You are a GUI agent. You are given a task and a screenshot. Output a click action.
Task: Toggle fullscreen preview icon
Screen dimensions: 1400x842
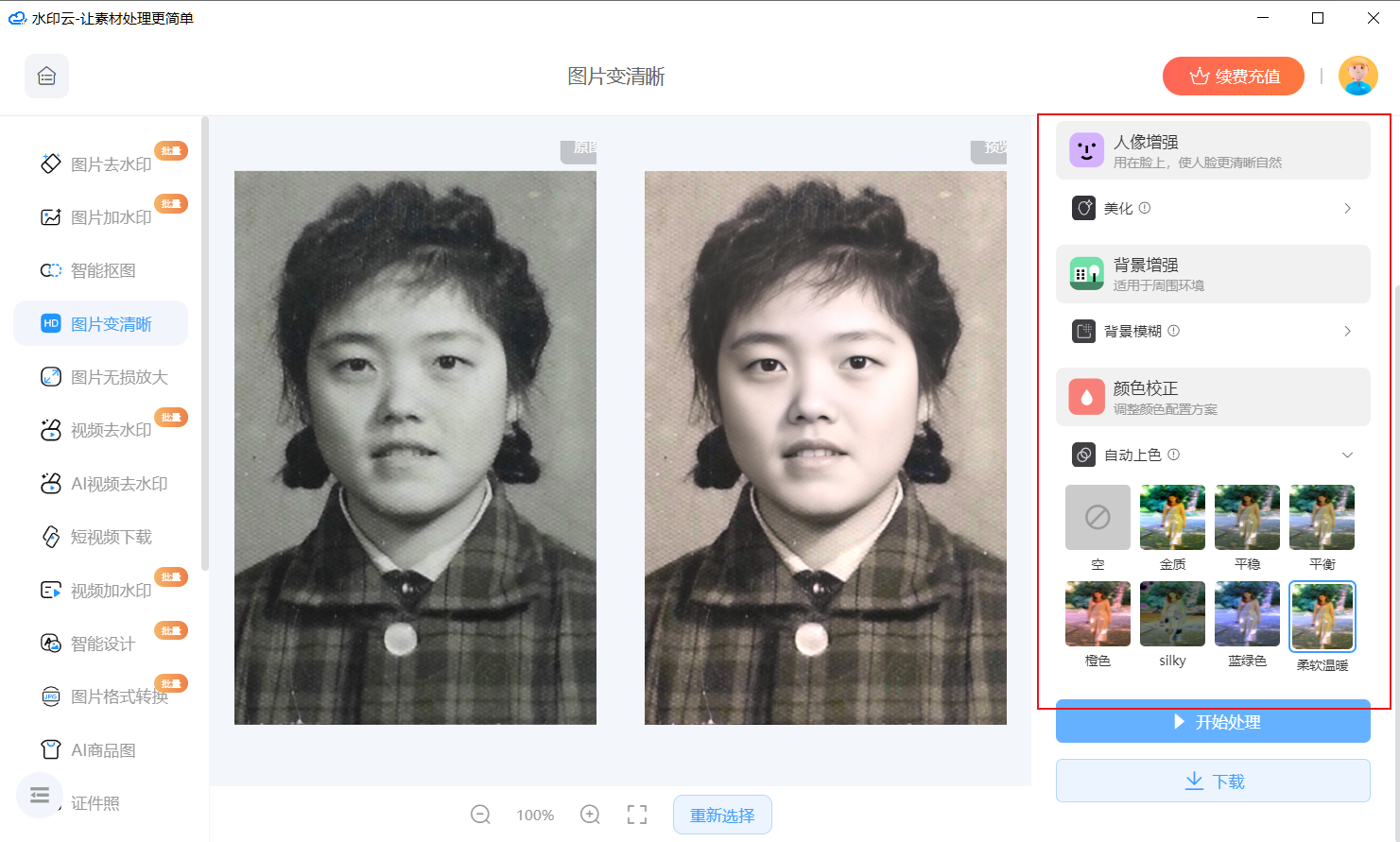point(637,815)
